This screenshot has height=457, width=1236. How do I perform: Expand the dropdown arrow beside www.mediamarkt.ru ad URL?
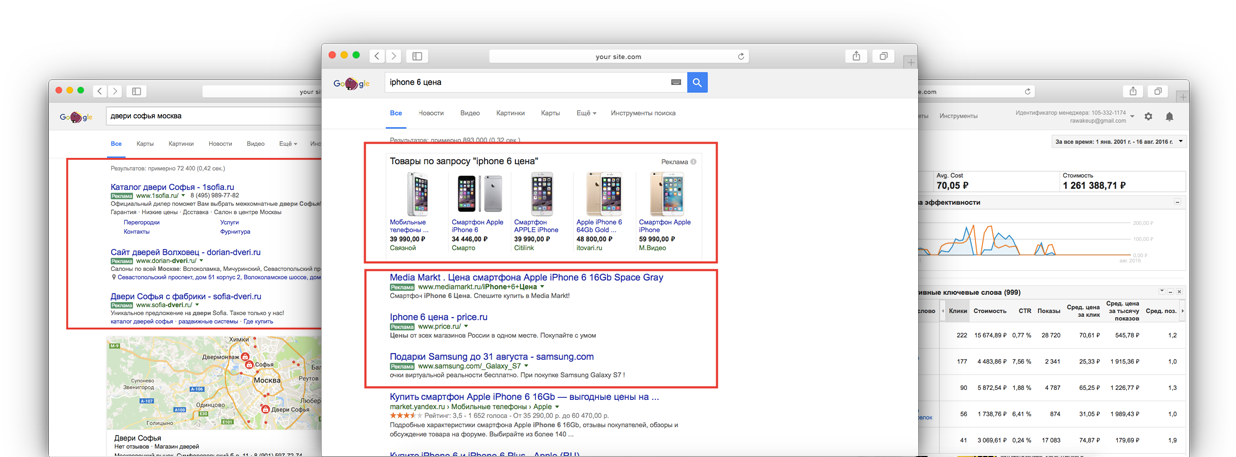542,287
